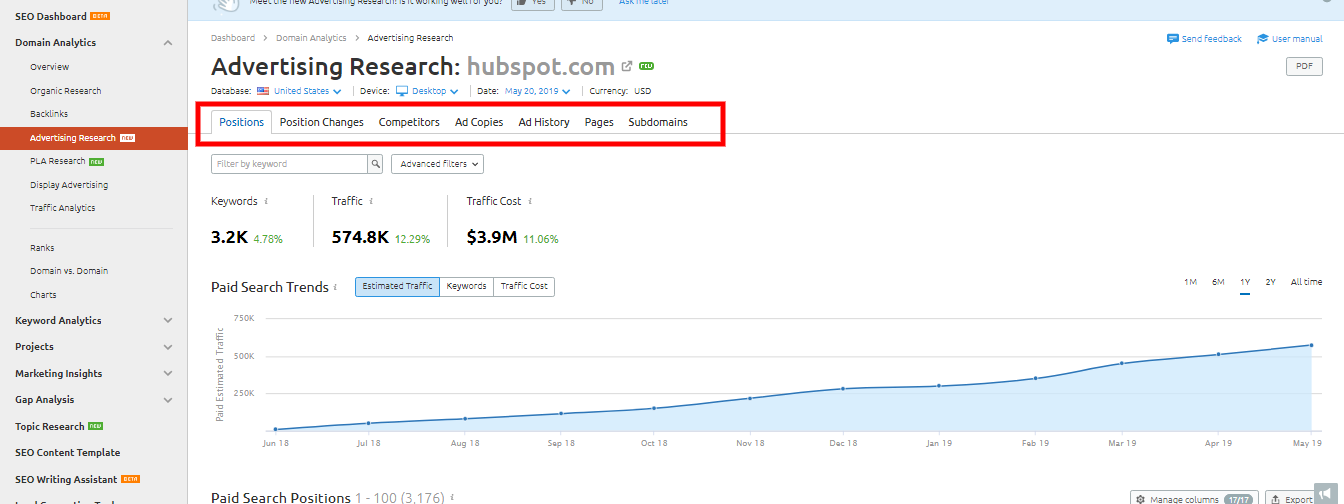Click the Domain Analytics breadcrumb link
Viewport: 1344px width, 504px height.
[x=311, y=38]
